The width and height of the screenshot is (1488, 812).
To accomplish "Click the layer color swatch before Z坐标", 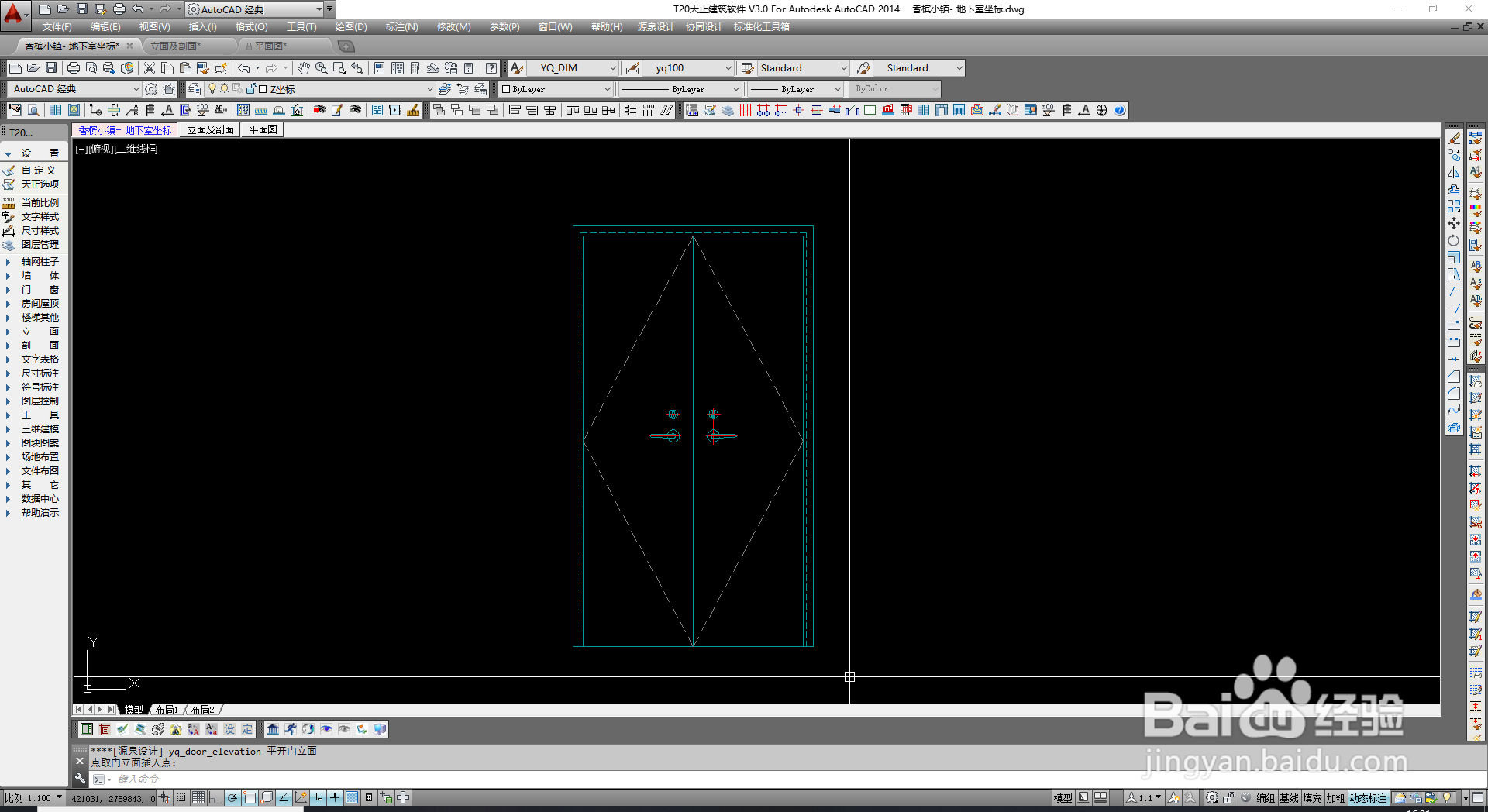I will [x=263, y=89].
